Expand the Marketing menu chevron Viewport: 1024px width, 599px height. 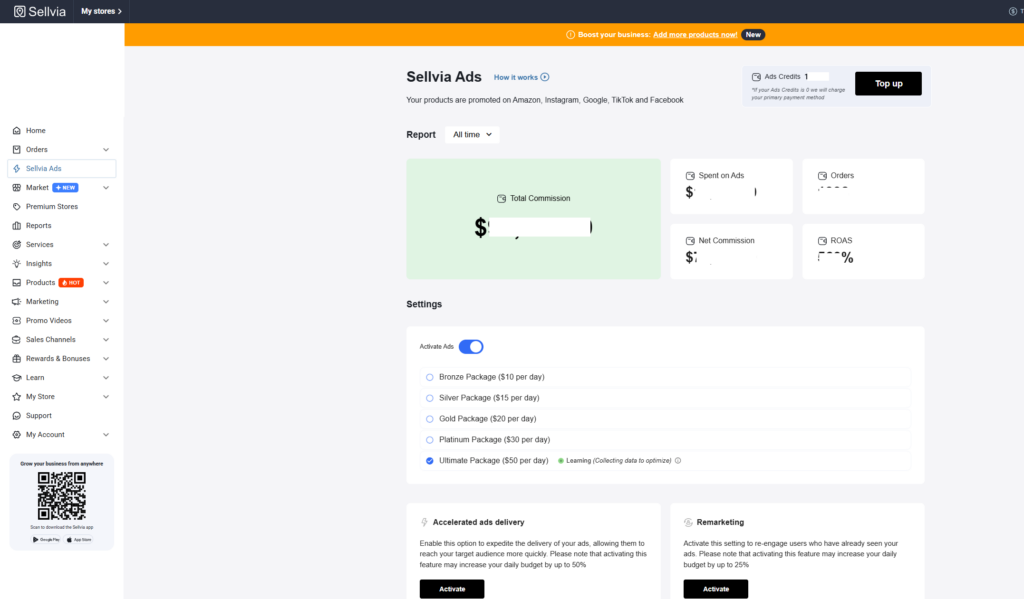(x=106, y=301)
